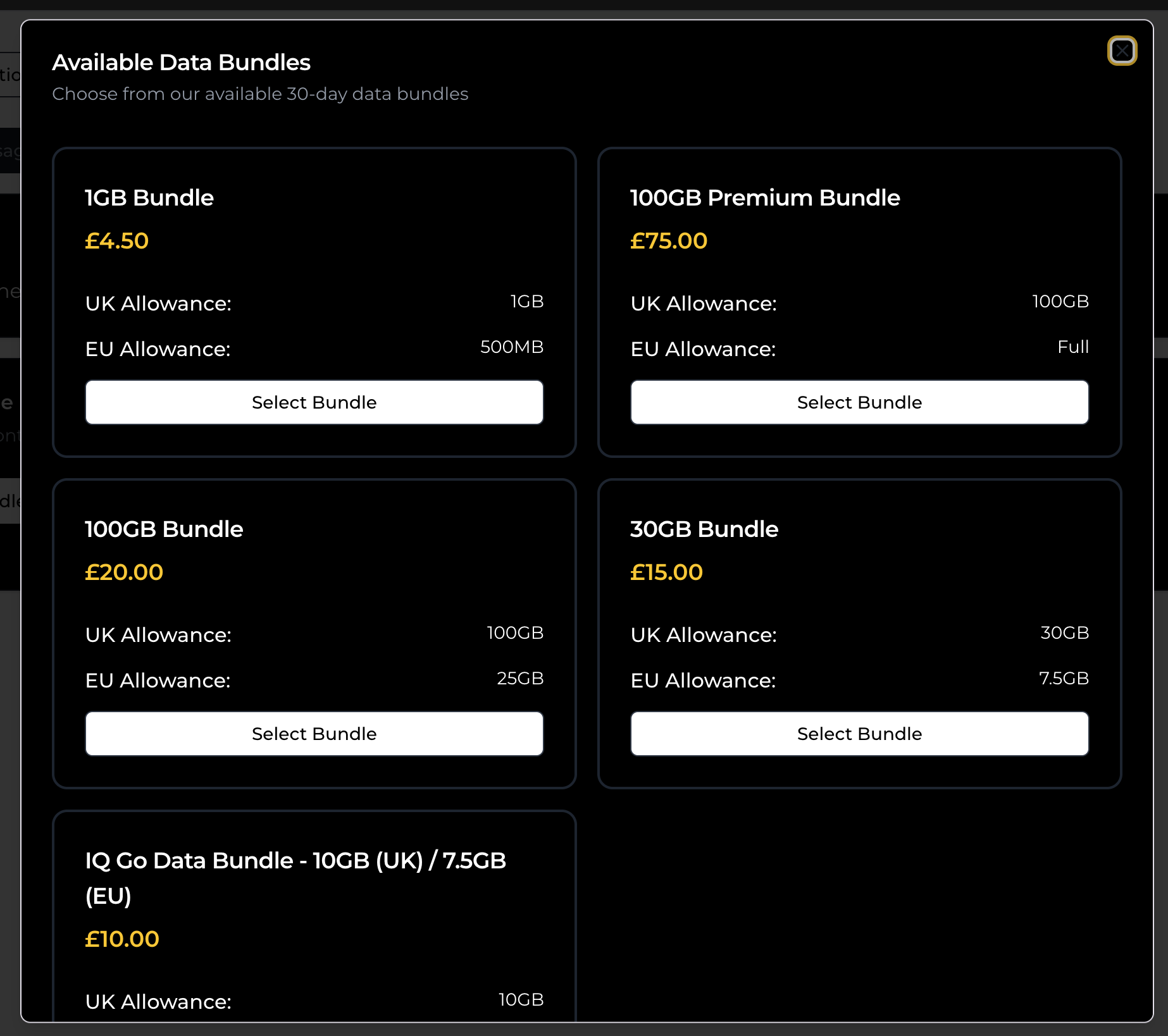Select Bundle for the 1GB Bundle
Screen dimensions: 1168x1036
[x=314, y=402]
